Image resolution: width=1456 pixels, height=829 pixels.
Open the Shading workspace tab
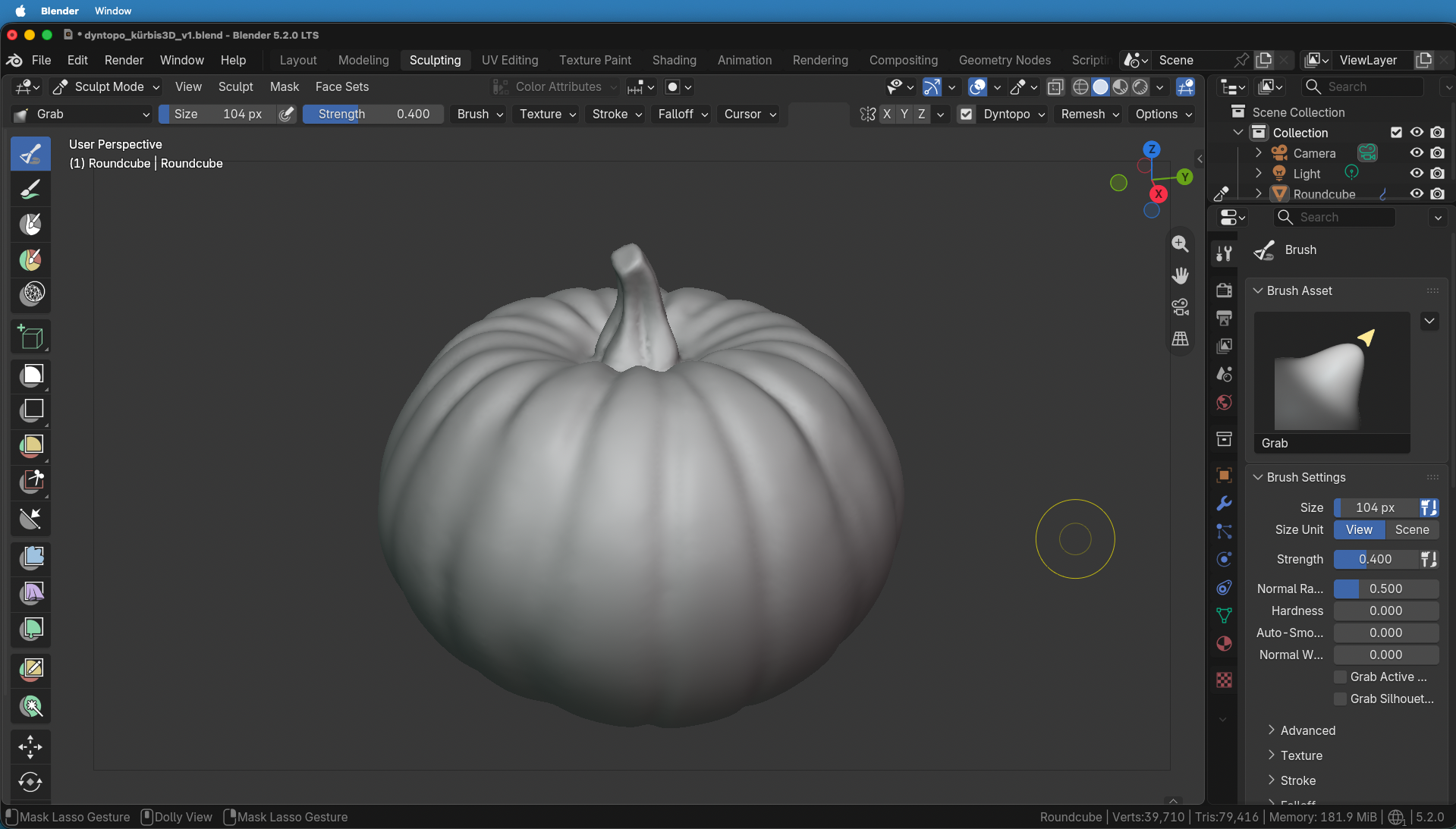point(674,60)
